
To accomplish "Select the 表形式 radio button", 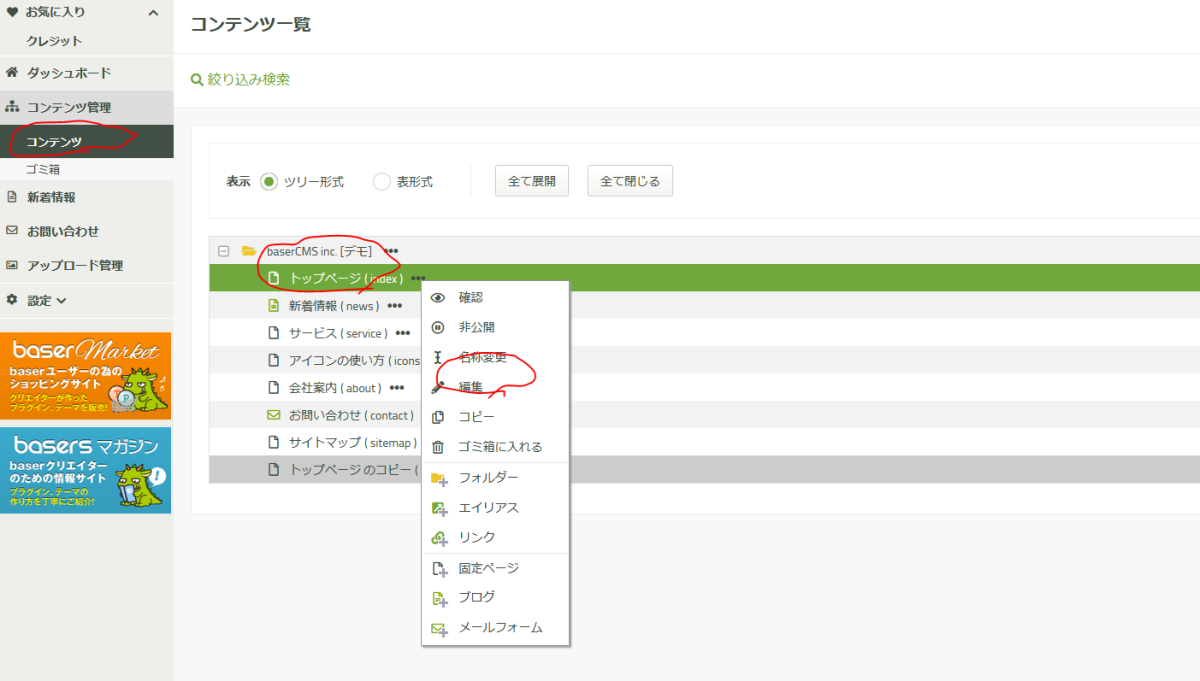I will click(381, 182).
